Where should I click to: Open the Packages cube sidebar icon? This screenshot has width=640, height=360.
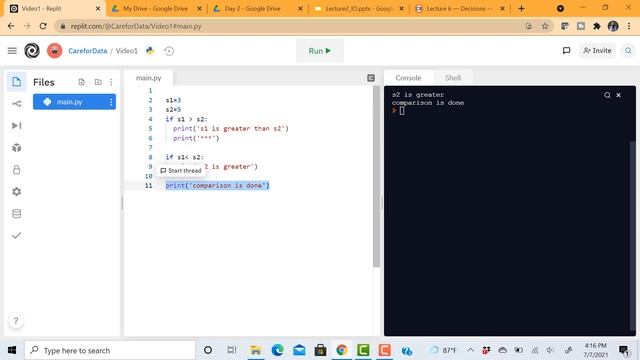pyautogui.click(x=16, y=147)
